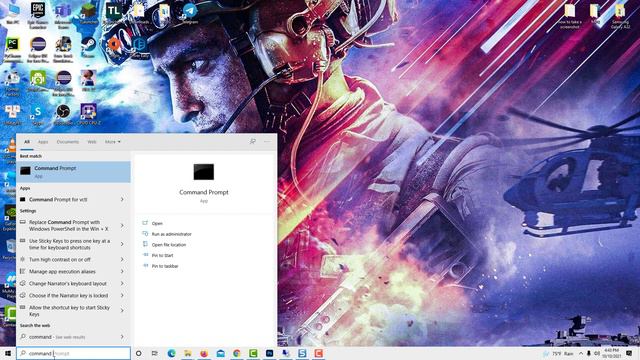Open the Mail app from taskbar

point(220,353)
